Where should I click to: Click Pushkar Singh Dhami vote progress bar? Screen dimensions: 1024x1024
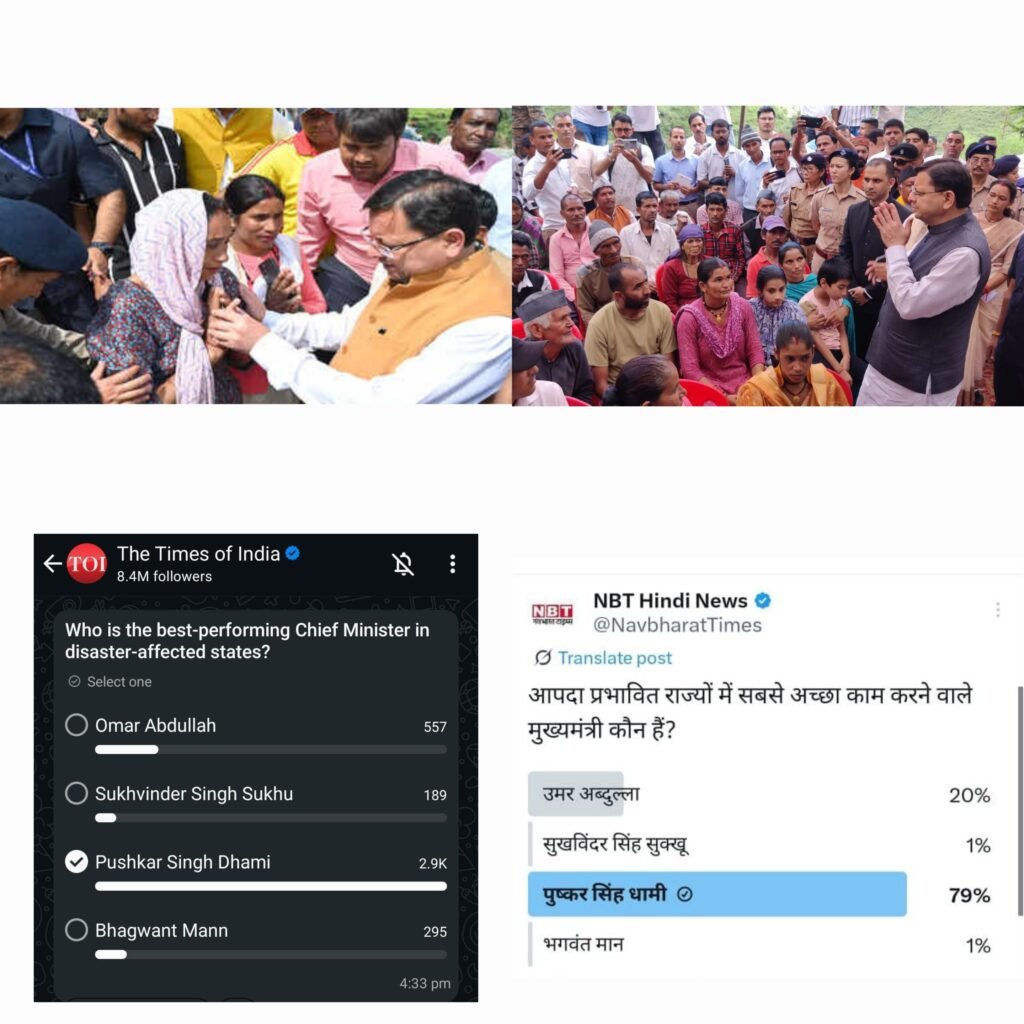click(271, 886)
